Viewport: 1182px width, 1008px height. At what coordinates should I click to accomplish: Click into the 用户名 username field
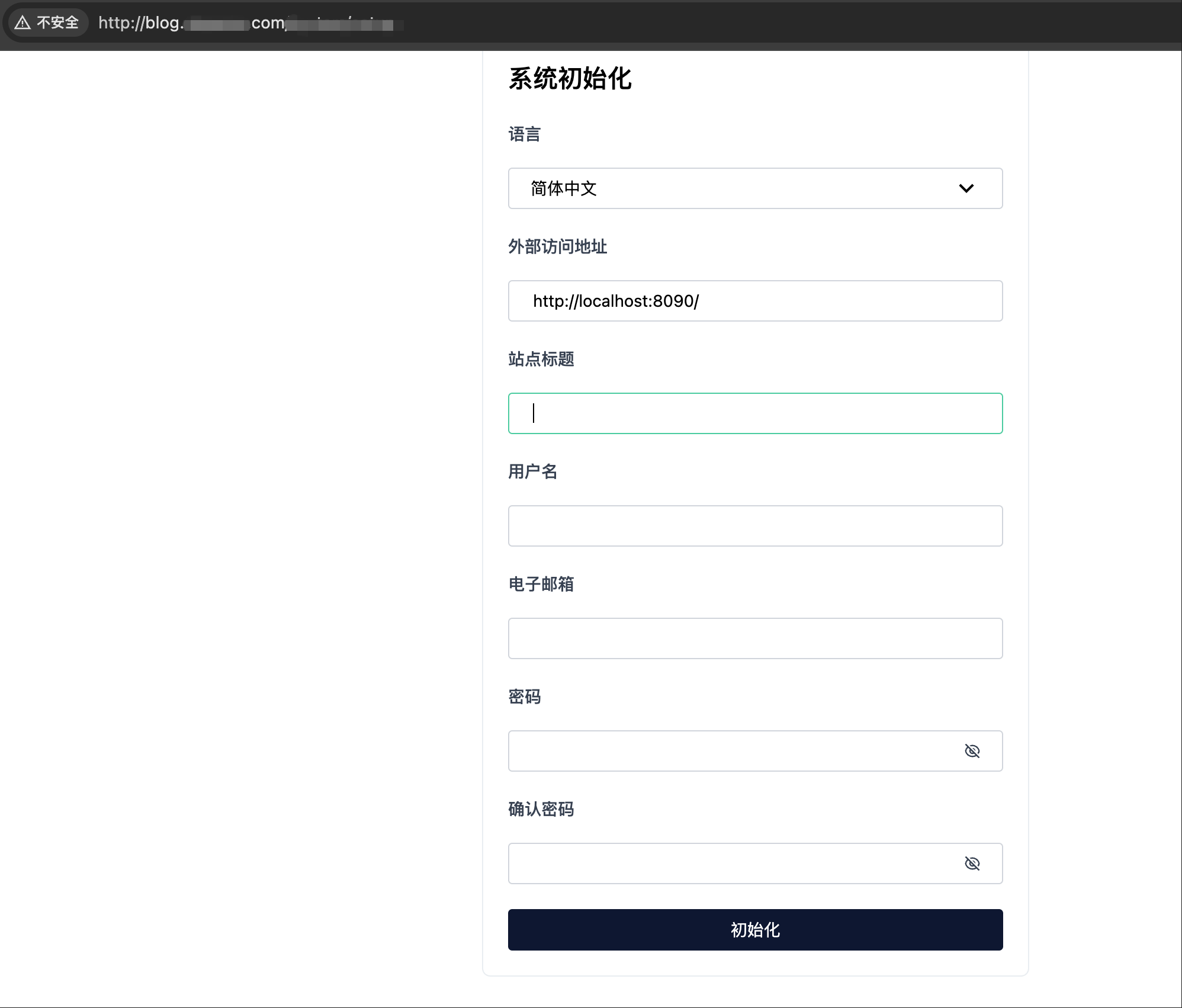coord(755,526)
